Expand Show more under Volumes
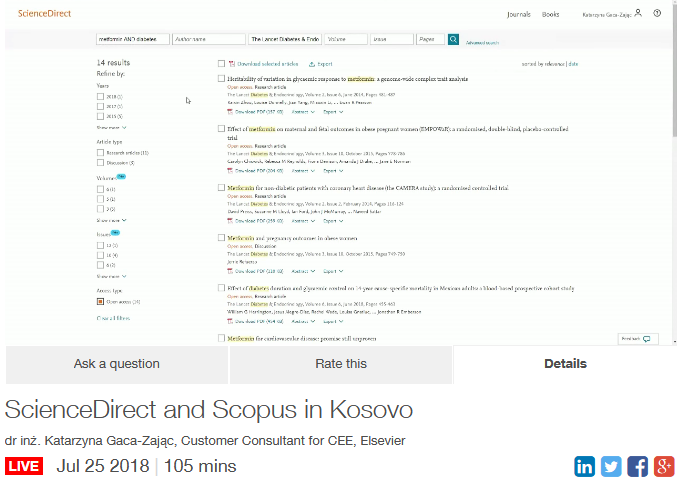The image size is (684, 488). point(111,220)
